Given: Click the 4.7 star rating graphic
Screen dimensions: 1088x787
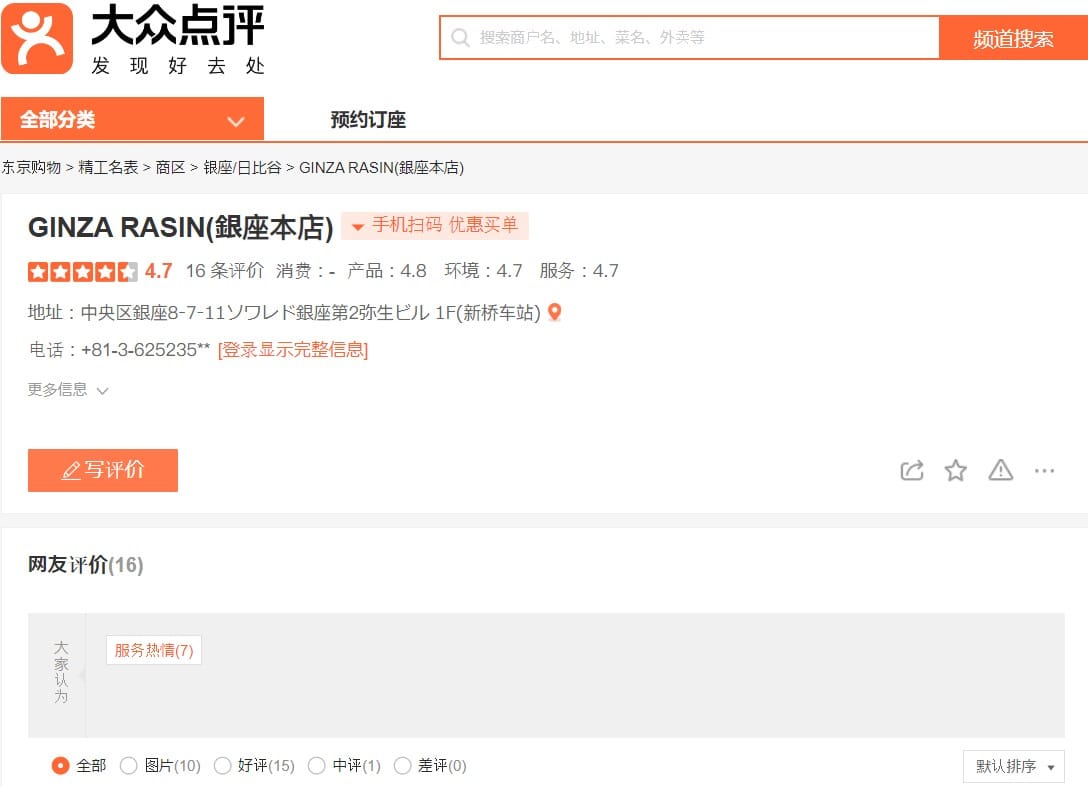Looking at the screenshot, I should [83, 271].
